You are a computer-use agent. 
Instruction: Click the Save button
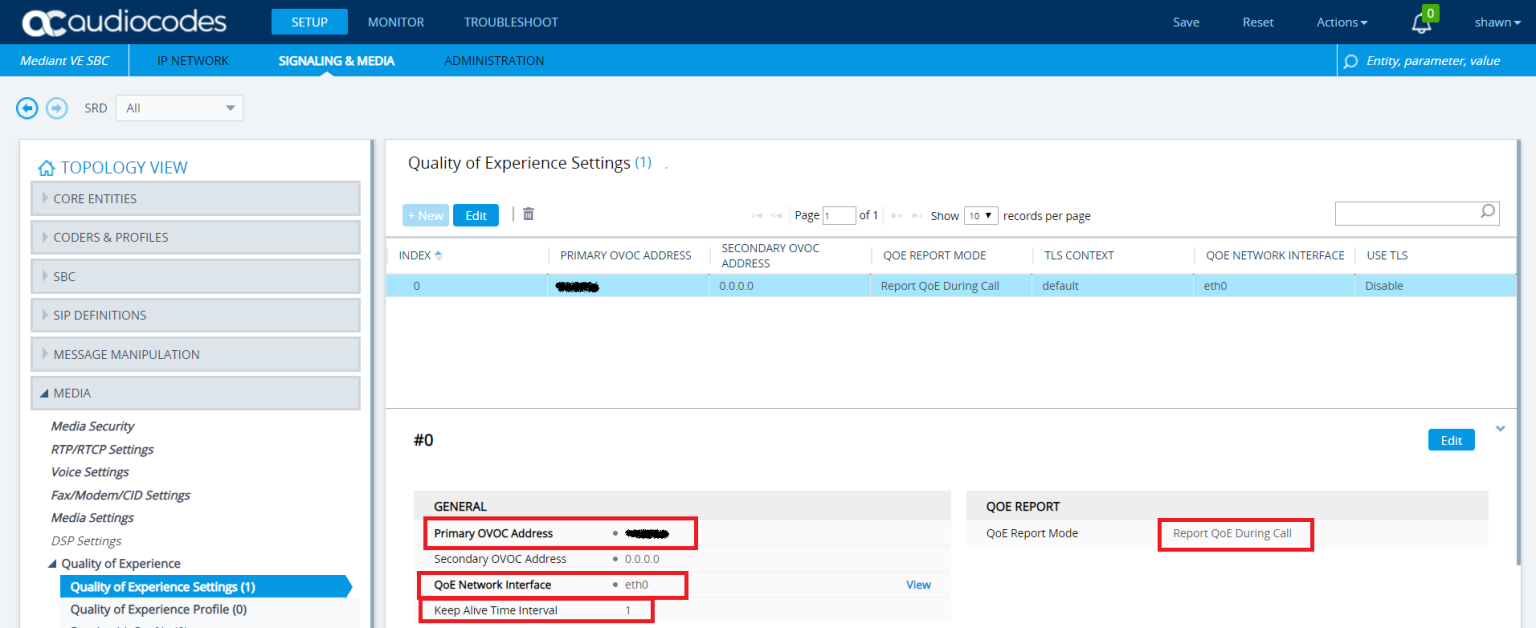[x=1186, y=22]
